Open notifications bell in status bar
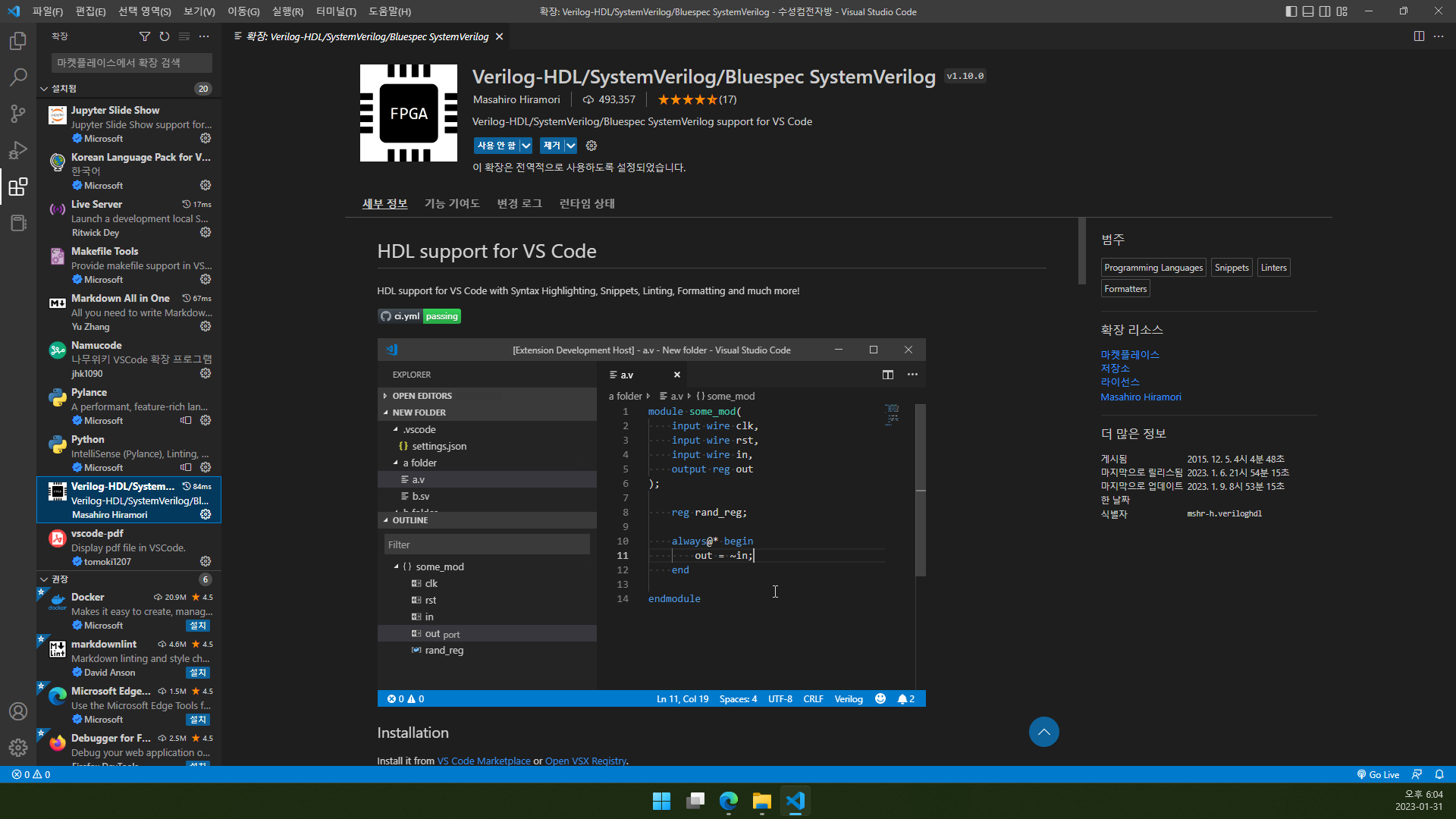Image resolution: width=1456 pixels, height=819 pixels. [1439, 774]
